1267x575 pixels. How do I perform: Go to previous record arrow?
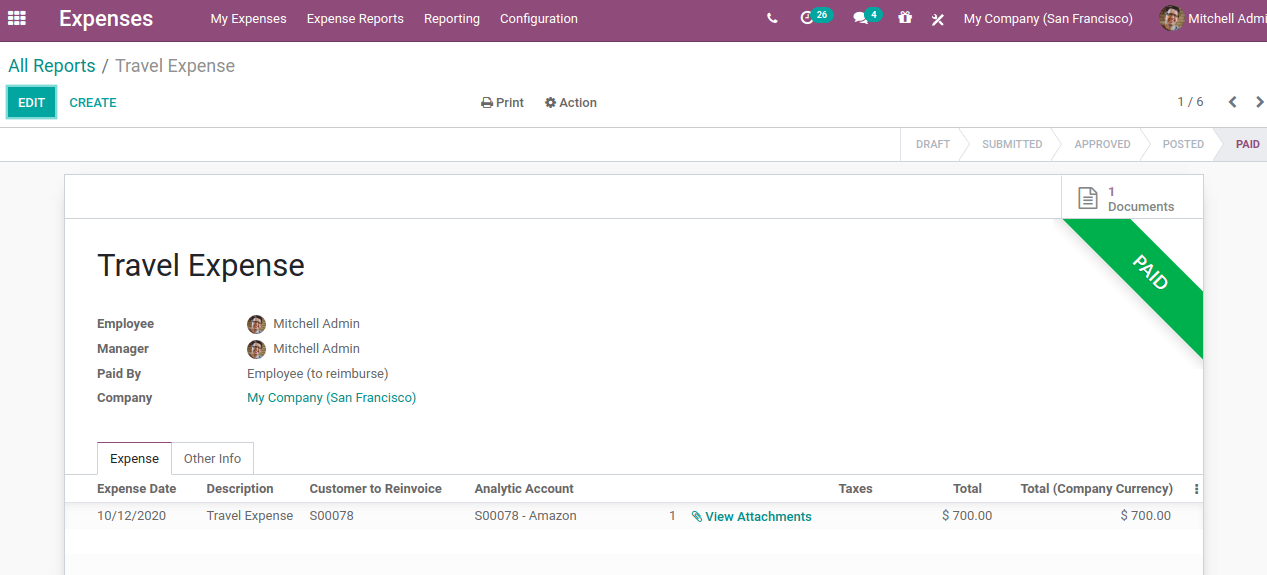tap(1233, 102)
